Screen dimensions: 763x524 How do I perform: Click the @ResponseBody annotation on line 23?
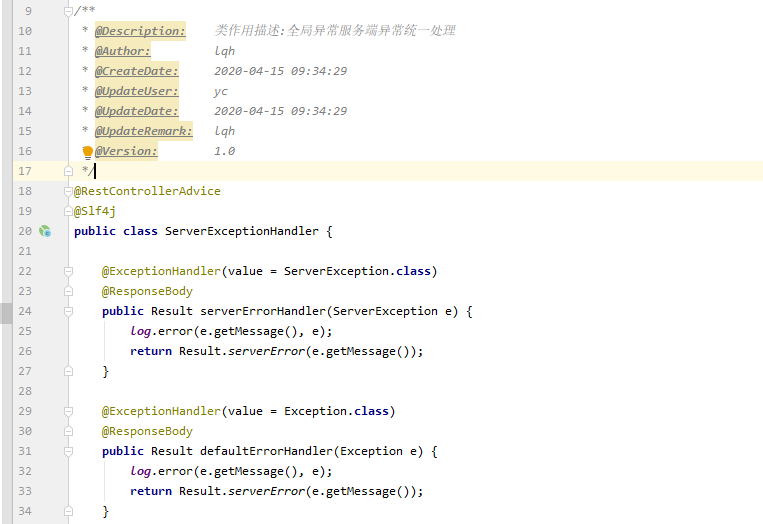tap(147, 291)
